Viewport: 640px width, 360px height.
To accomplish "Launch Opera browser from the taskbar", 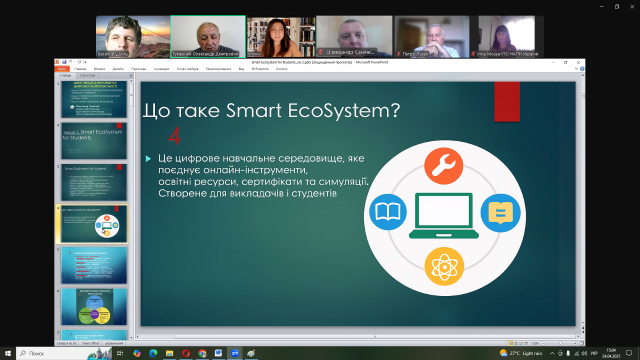I will coord(186,353).
